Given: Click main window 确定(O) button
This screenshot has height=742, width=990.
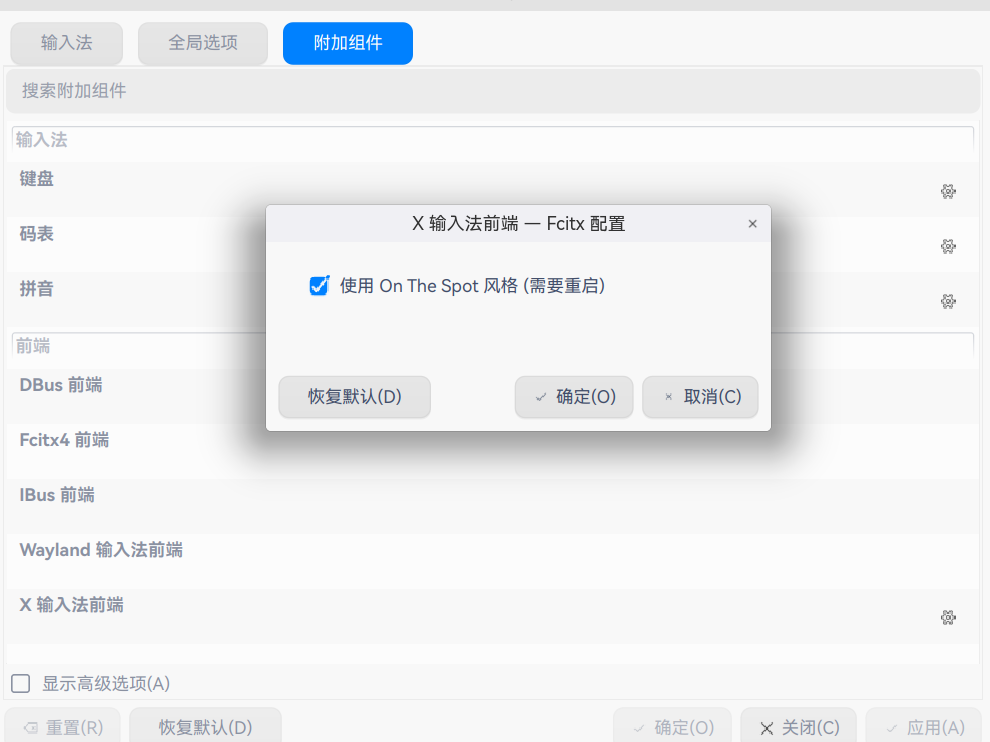Looking at the screenshot, I should pos(672,727).
